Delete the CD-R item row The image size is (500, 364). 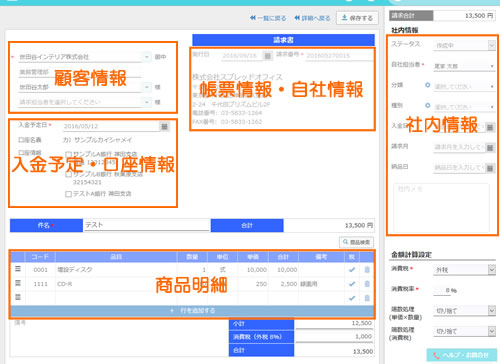coord(367,284)
